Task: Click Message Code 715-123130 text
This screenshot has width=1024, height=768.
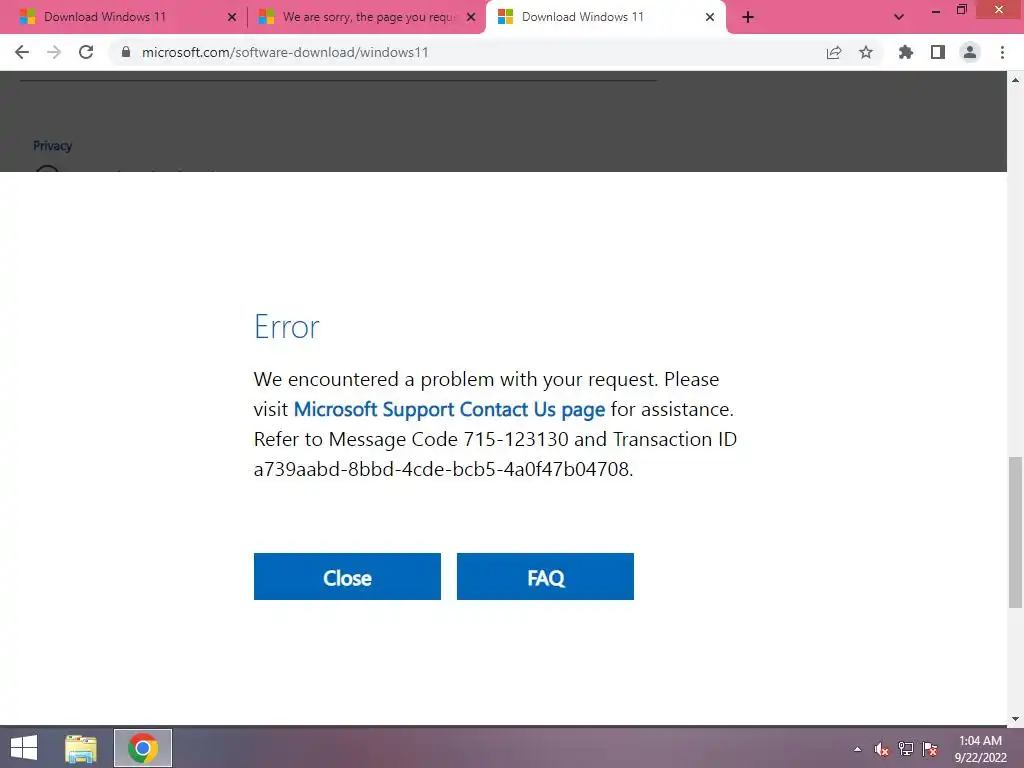Action: click(448, 440)
